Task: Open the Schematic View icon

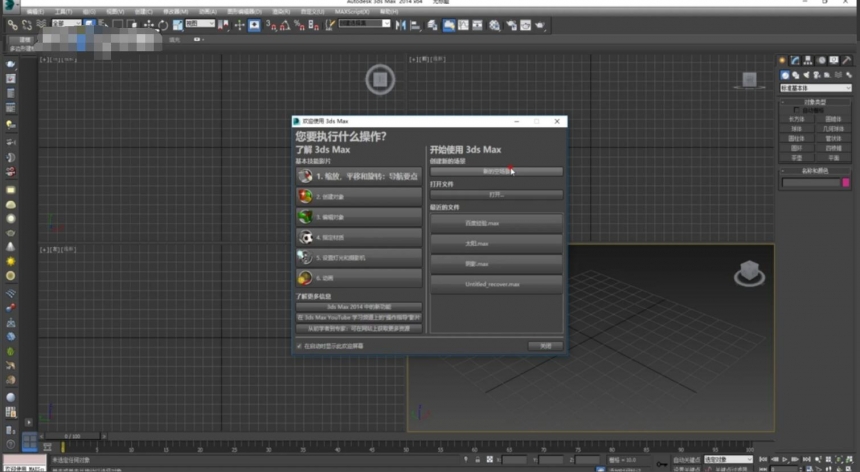Action: pos(478,25)
